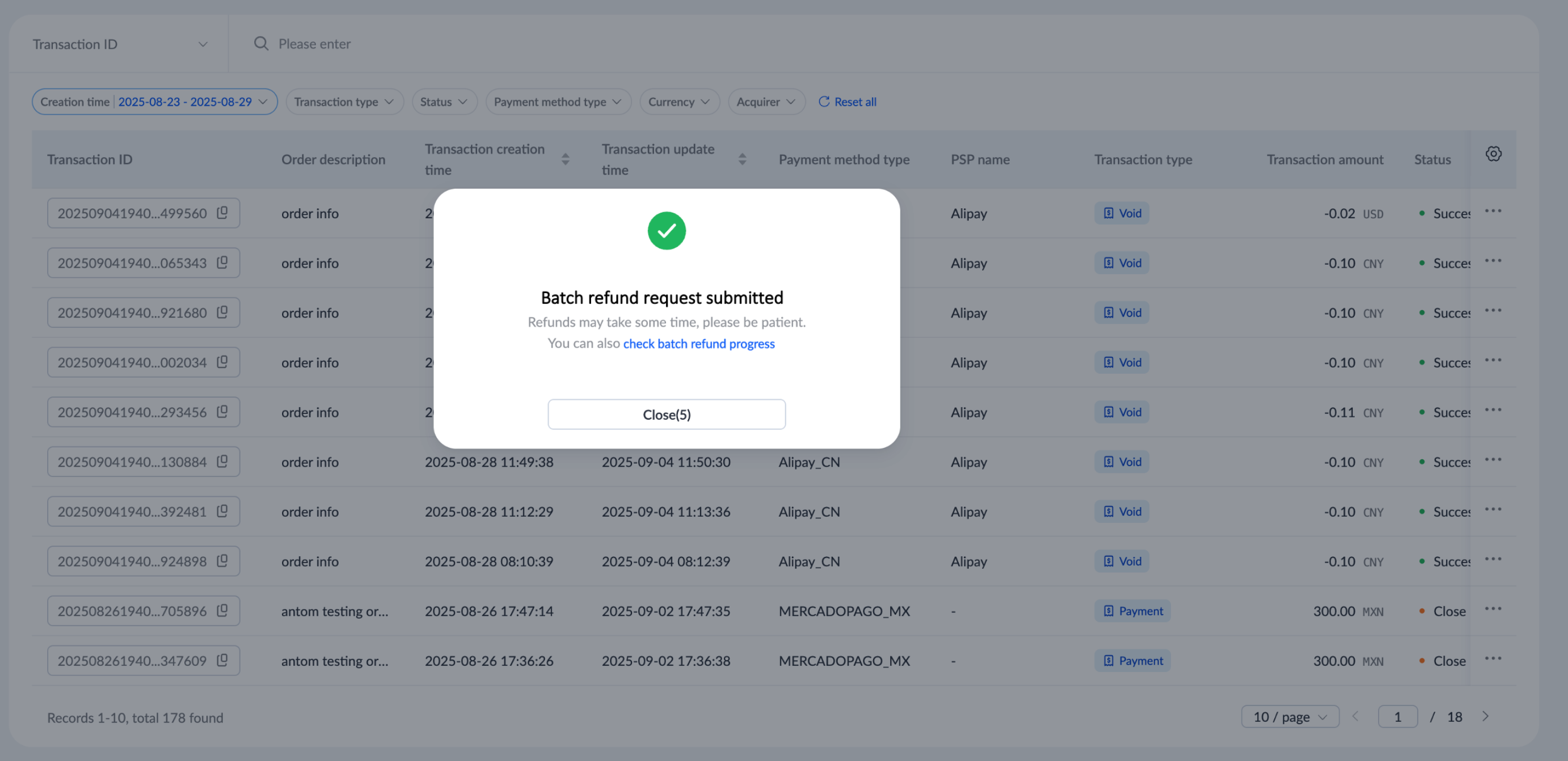This screenshot has width=1568, height=761.
Task: Click Reset all filters
Action: (847, 102)
